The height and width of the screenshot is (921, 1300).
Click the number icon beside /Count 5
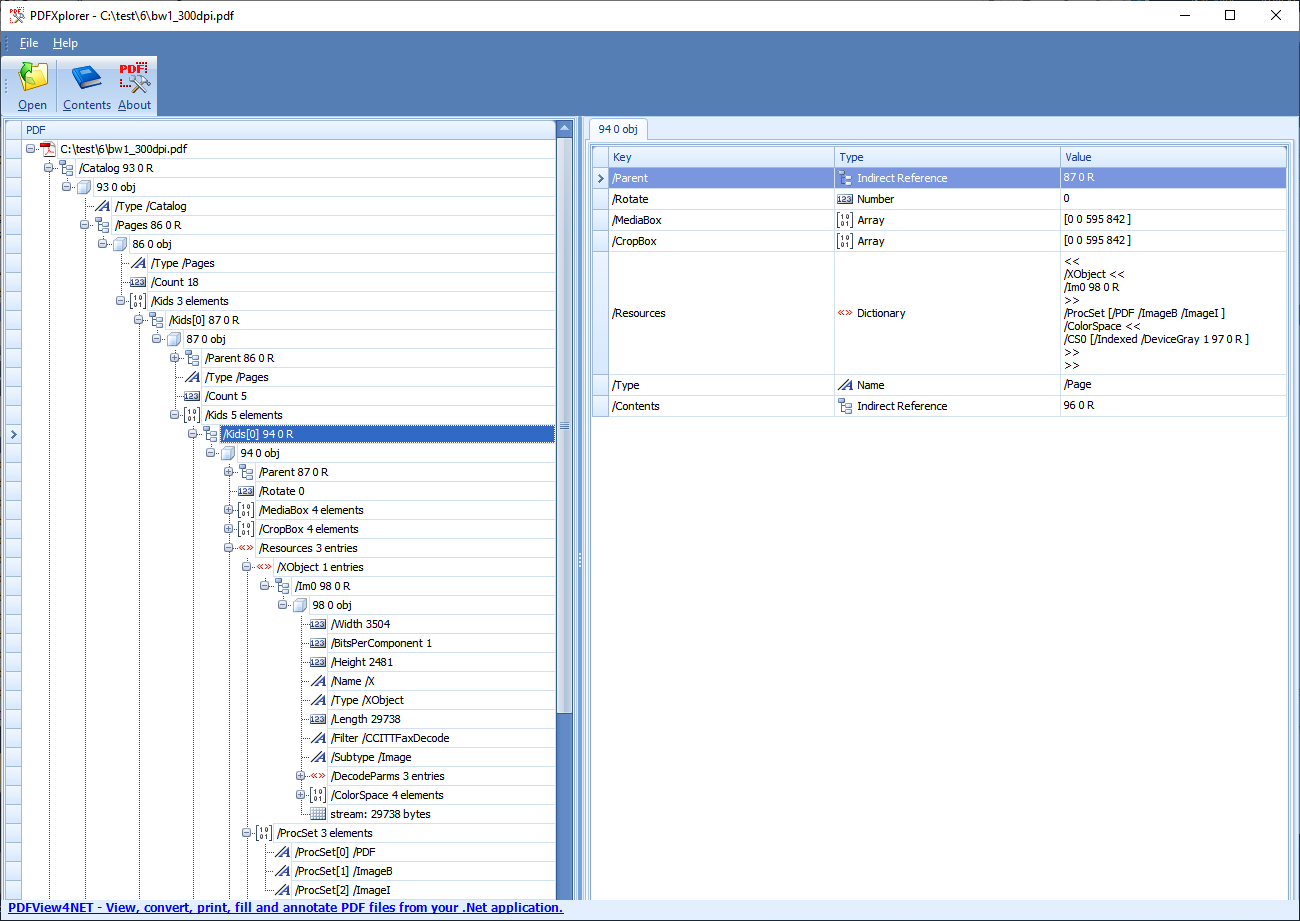coord(192,396)
